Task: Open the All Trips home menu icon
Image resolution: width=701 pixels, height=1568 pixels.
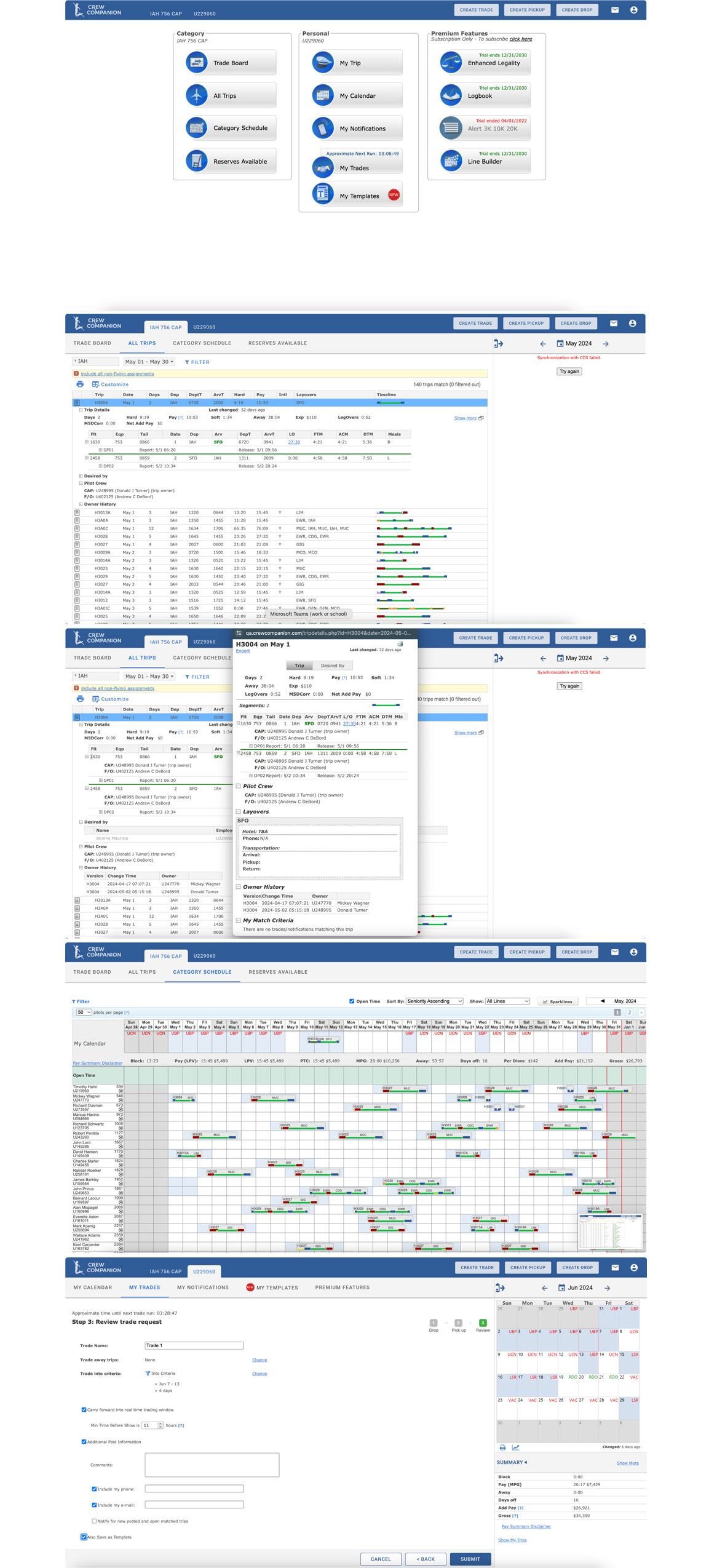Action: (x=196, y=95)
